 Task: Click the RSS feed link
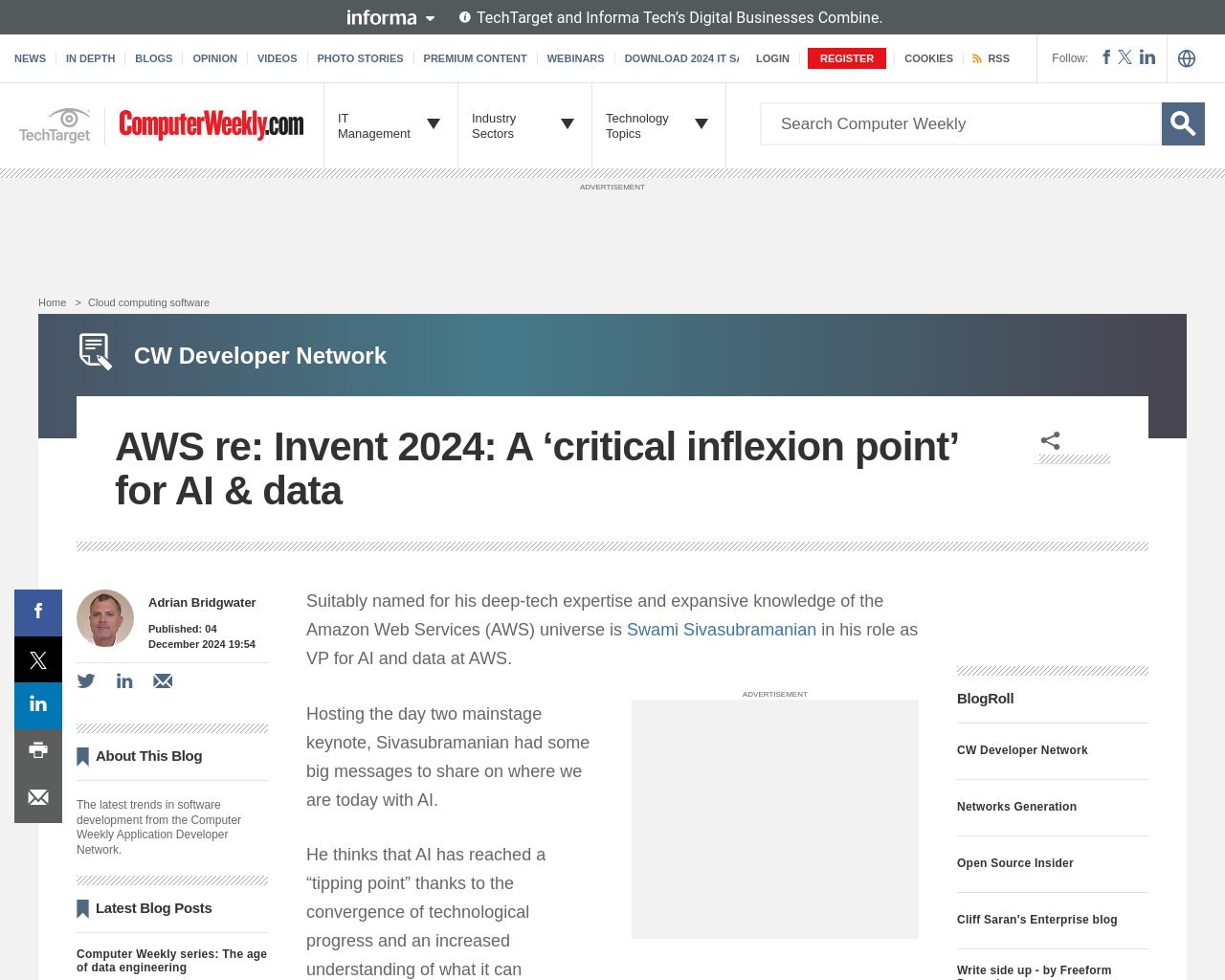[x=991, y=58]
